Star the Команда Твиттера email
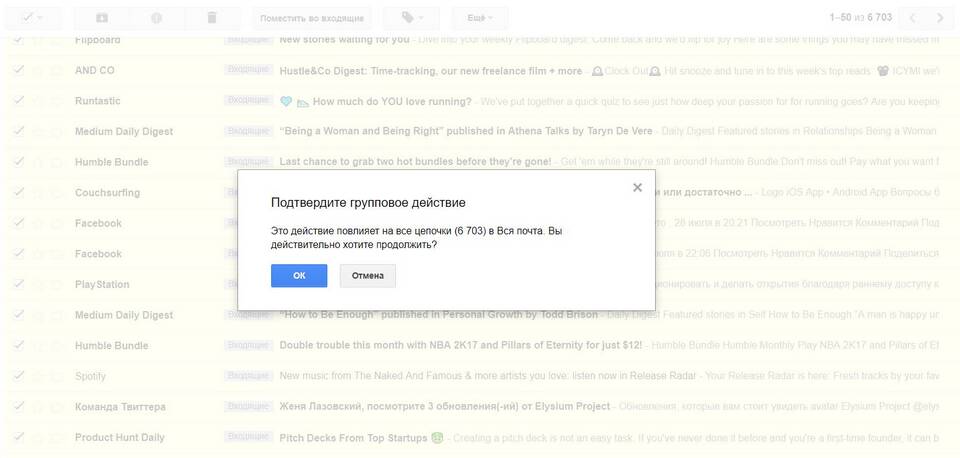Screen dimensions: 960x458 (38, 407)
